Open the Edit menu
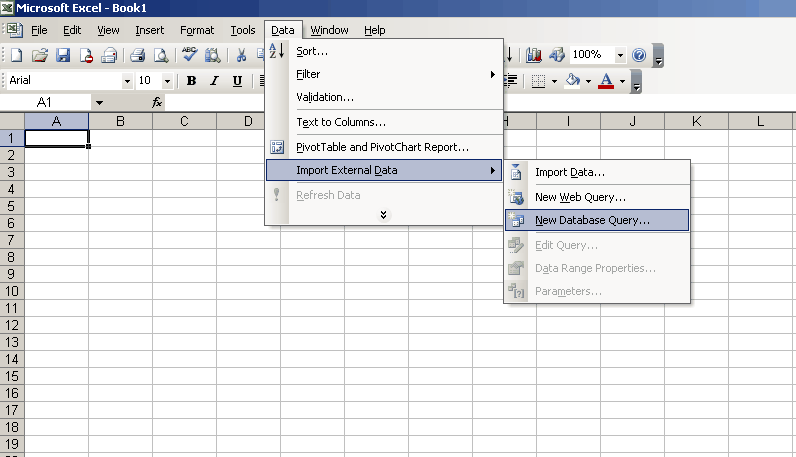Viewport: 796px width, 457px height. (x=72, y=30)
